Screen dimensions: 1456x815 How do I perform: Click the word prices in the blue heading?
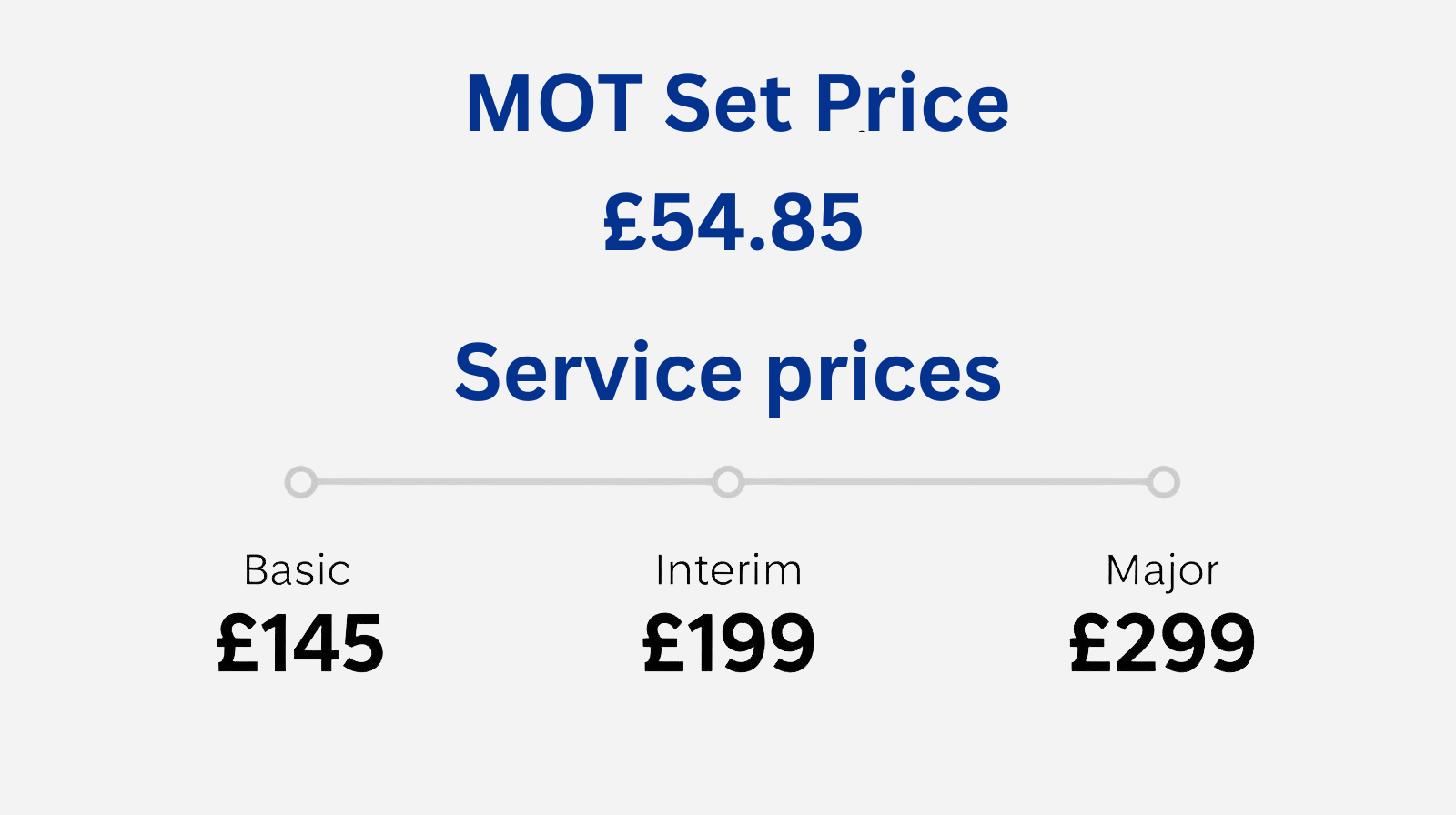click(x=884, y=375)
